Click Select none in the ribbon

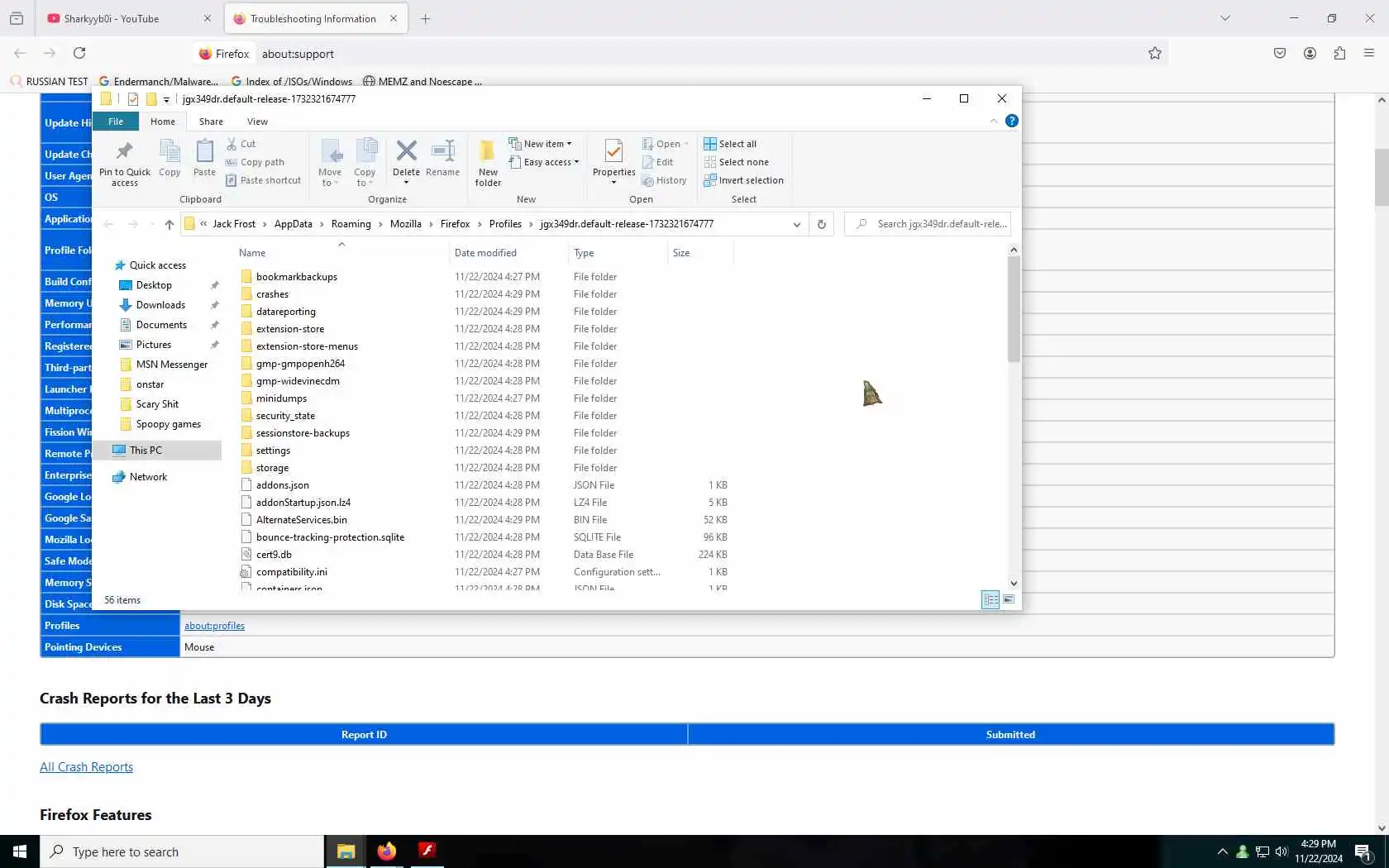[736, 162]
